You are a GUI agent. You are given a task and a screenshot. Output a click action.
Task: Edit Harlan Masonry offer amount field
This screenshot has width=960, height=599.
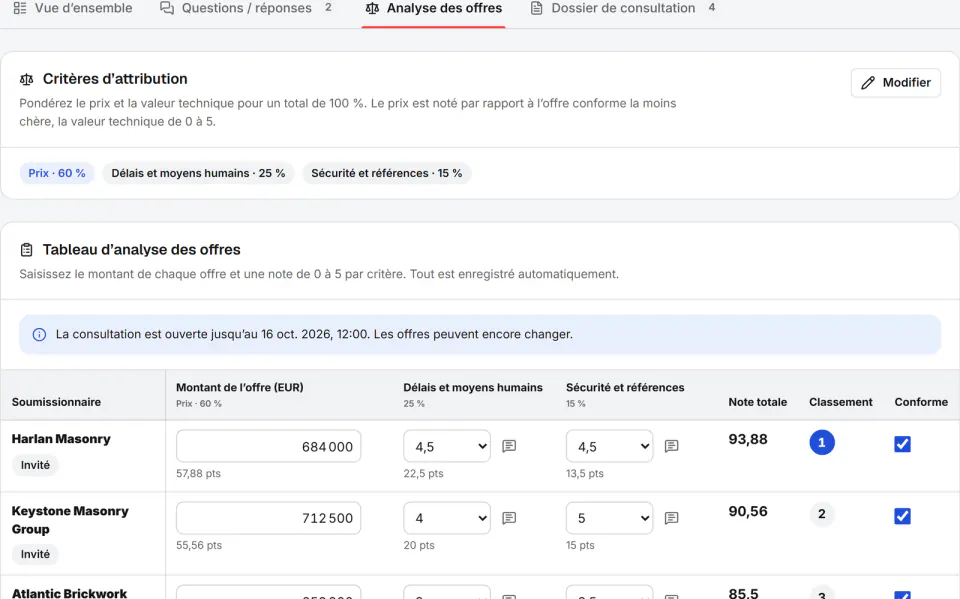269,446
